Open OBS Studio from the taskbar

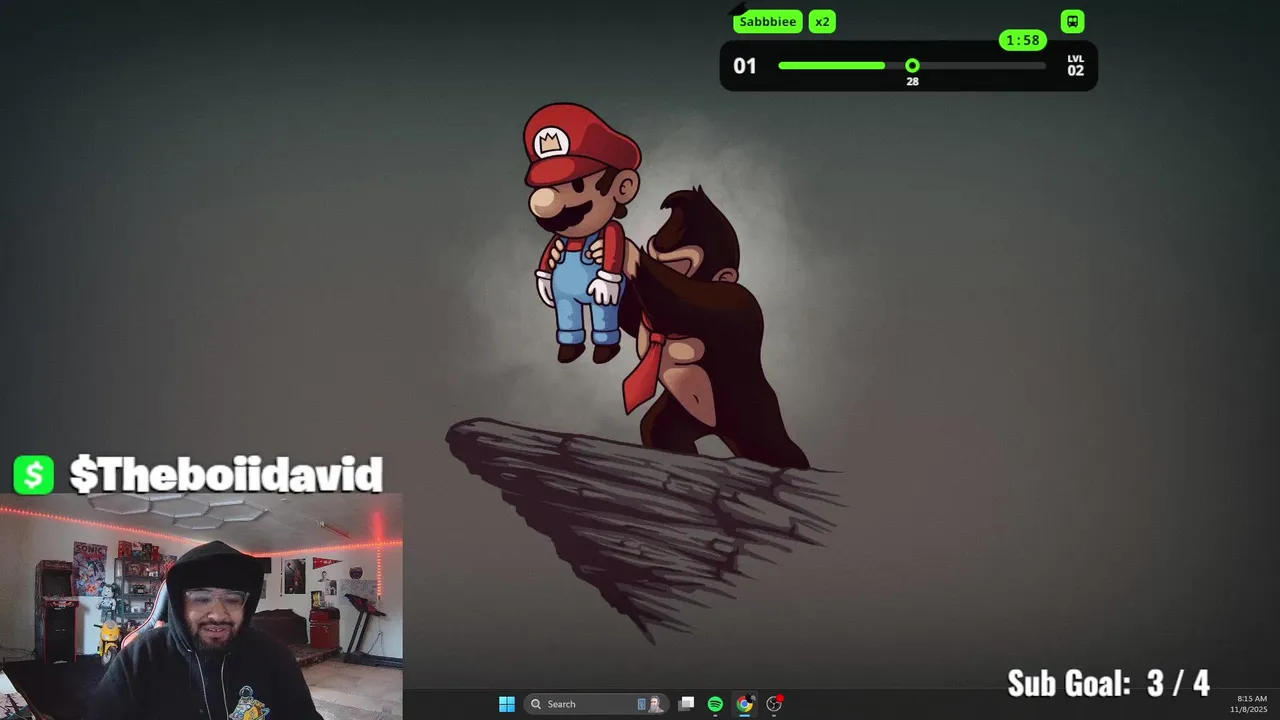click(774, 704)
